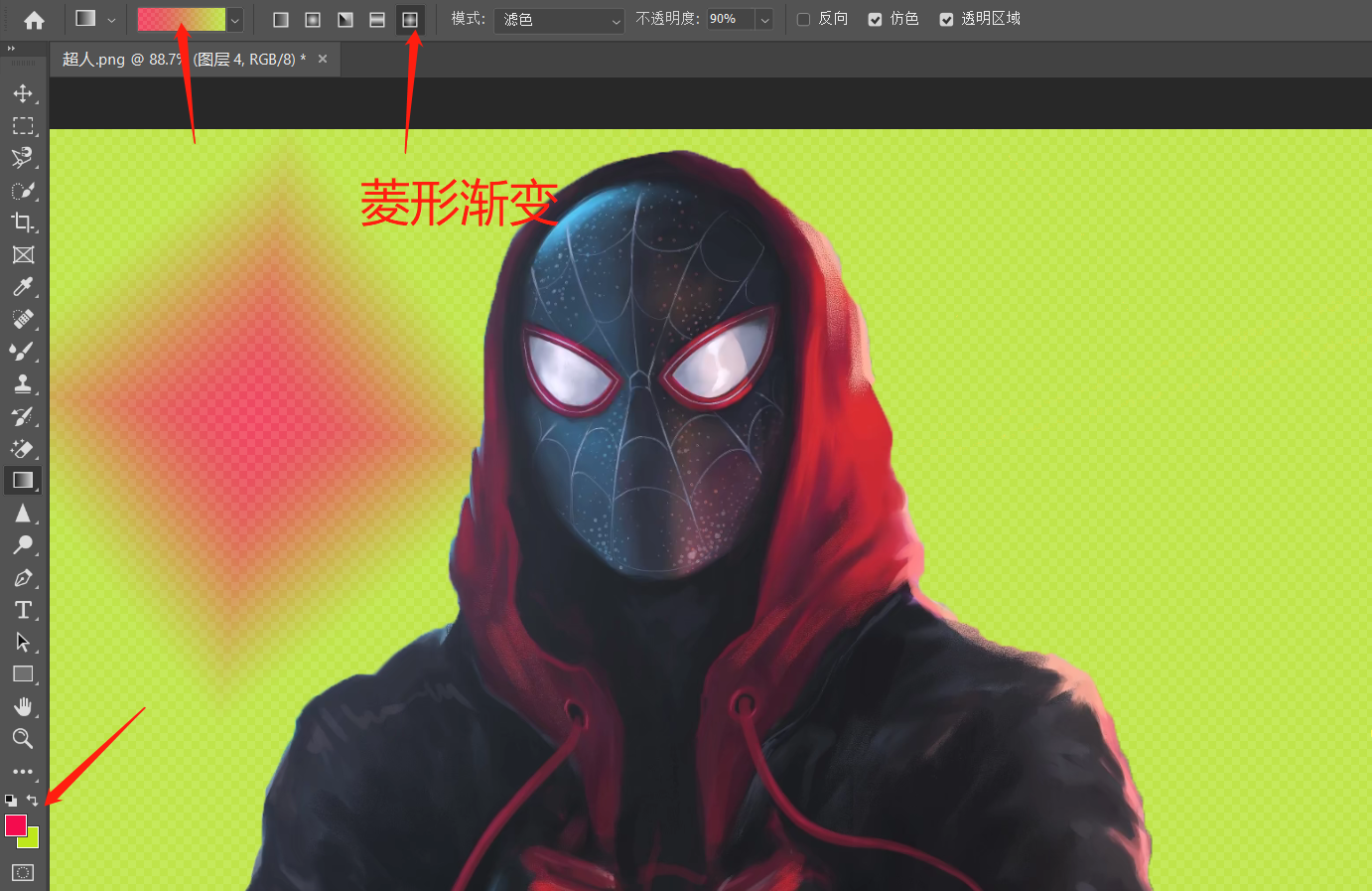Open the 不透明度 opacity slider dropdown
This screenshot has width=1372, height=891.
(764, 20)
